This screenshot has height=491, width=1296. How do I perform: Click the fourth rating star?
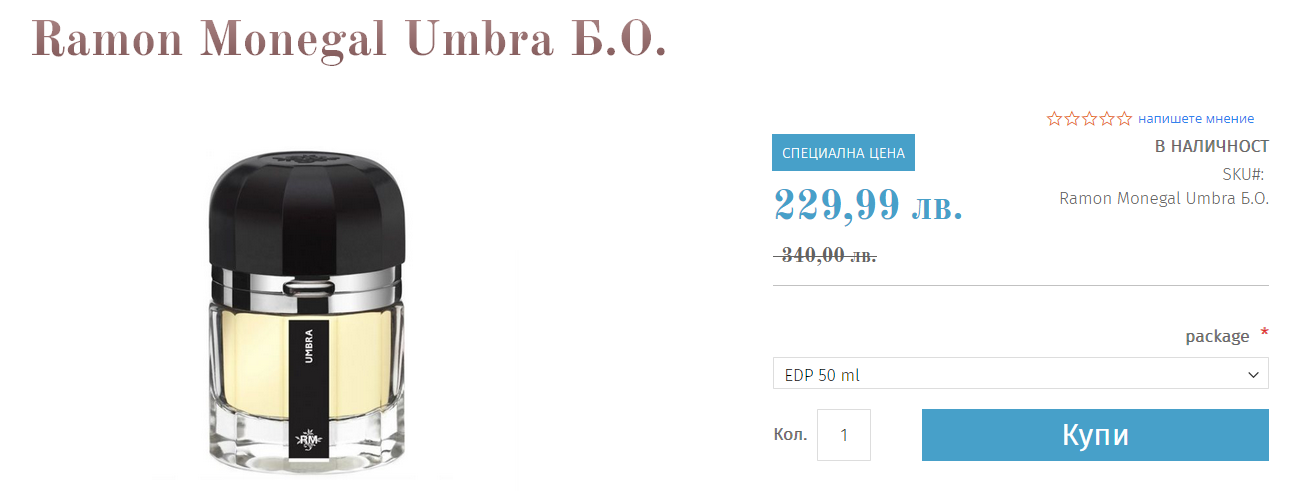click(1107, 119)
